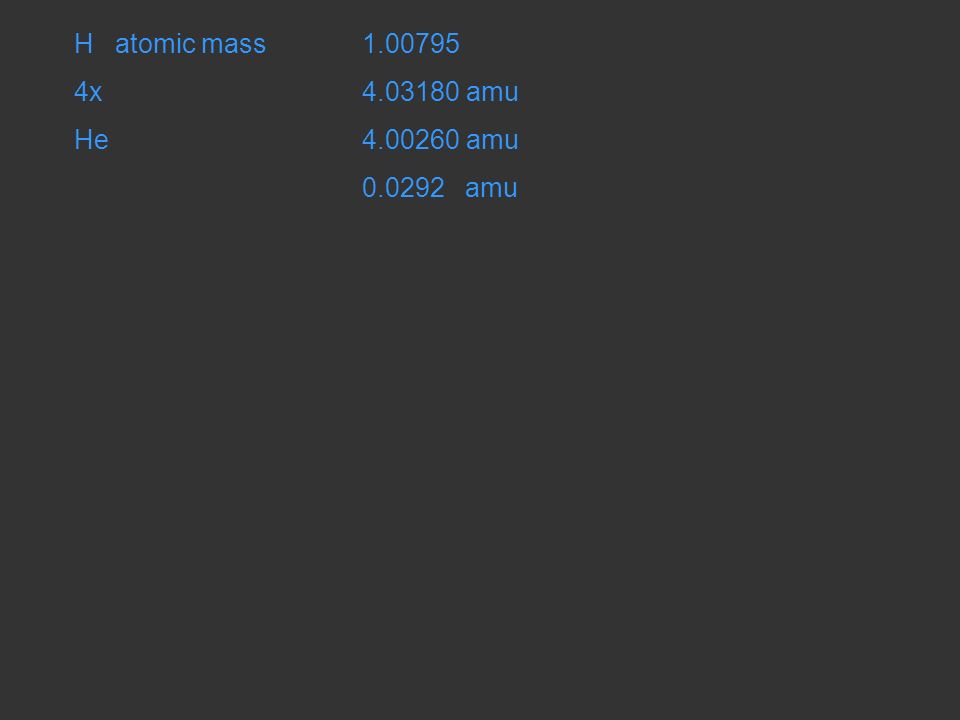Click the 1.00795 hydrogen mass value
The image size is (960, 720).
(x=411, y=44)
